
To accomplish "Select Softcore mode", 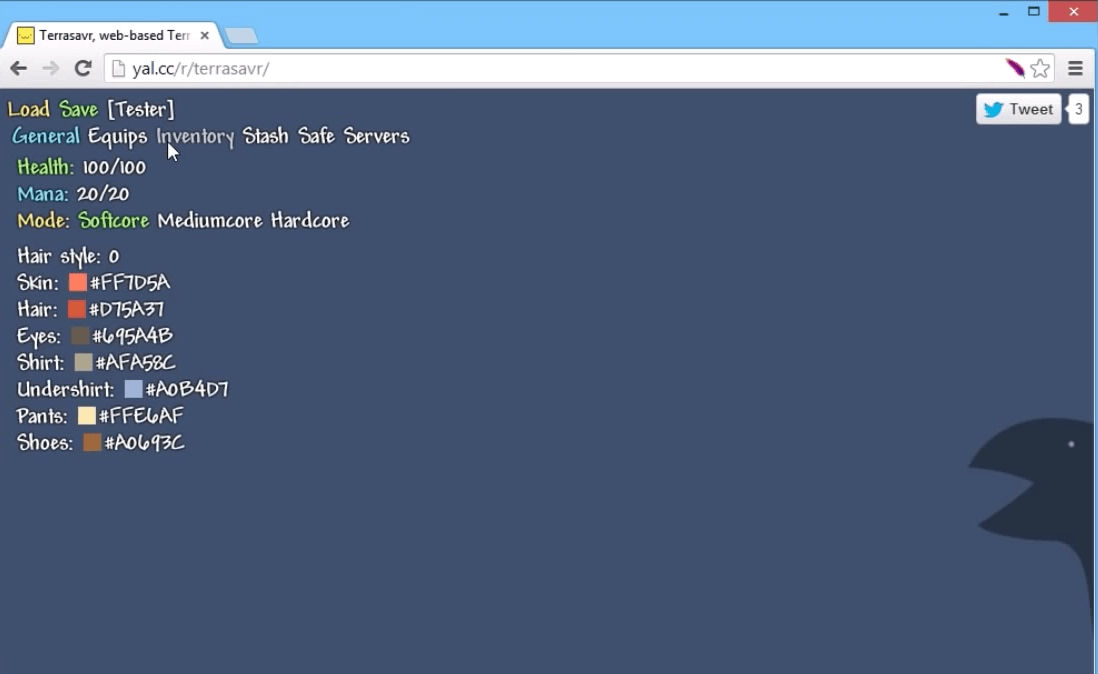I will pyautogui.click(x=113, y=220).
